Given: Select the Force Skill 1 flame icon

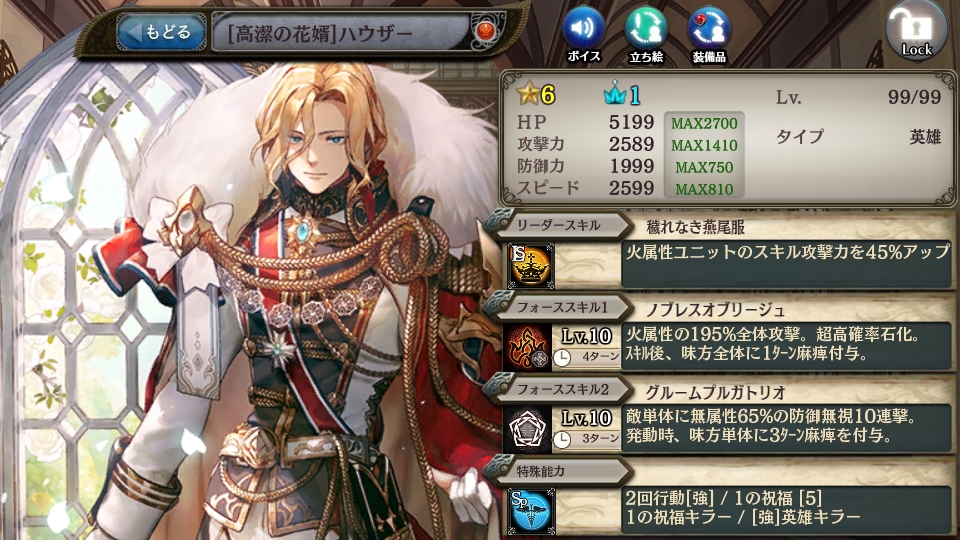Looking at the screenshot, I should [527, 347].
